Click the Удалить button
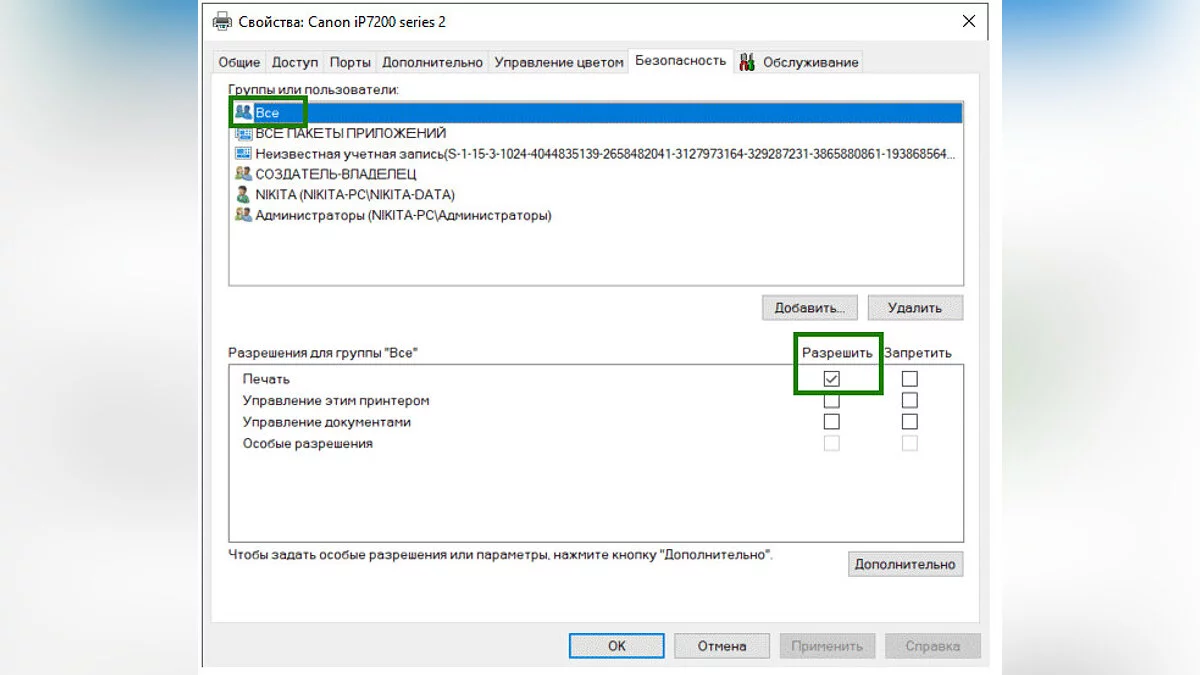Viewport: 1200px width, 675px height. 915,308
